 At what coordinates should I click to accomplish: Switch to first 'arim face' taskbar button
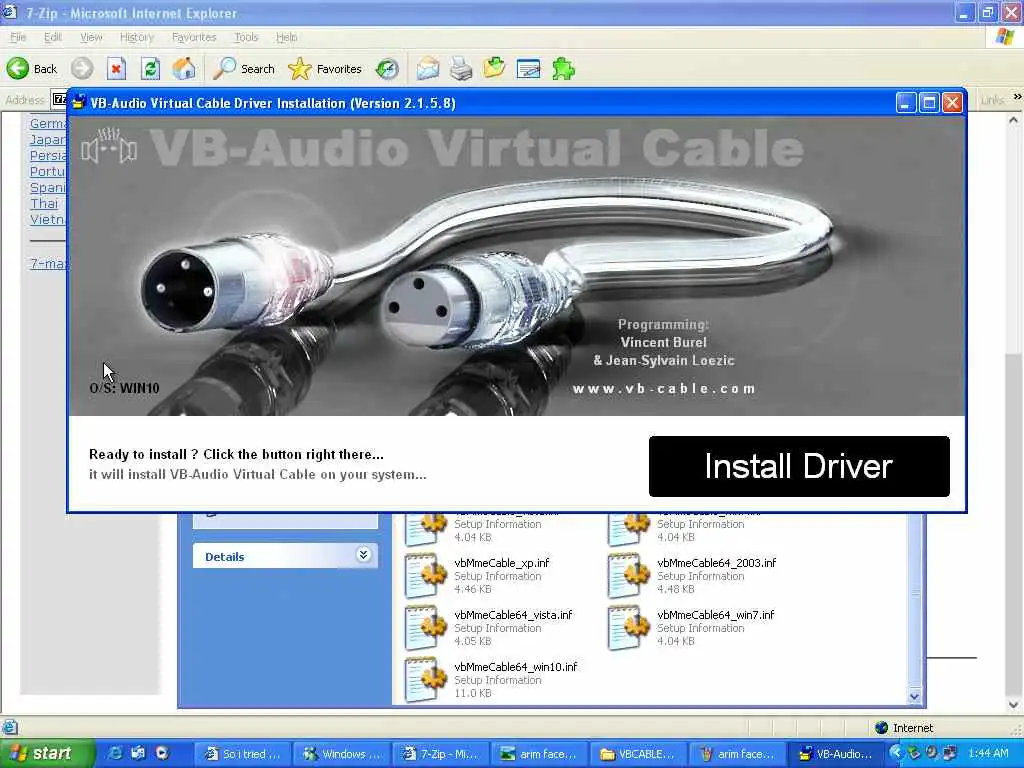point(539,754)
